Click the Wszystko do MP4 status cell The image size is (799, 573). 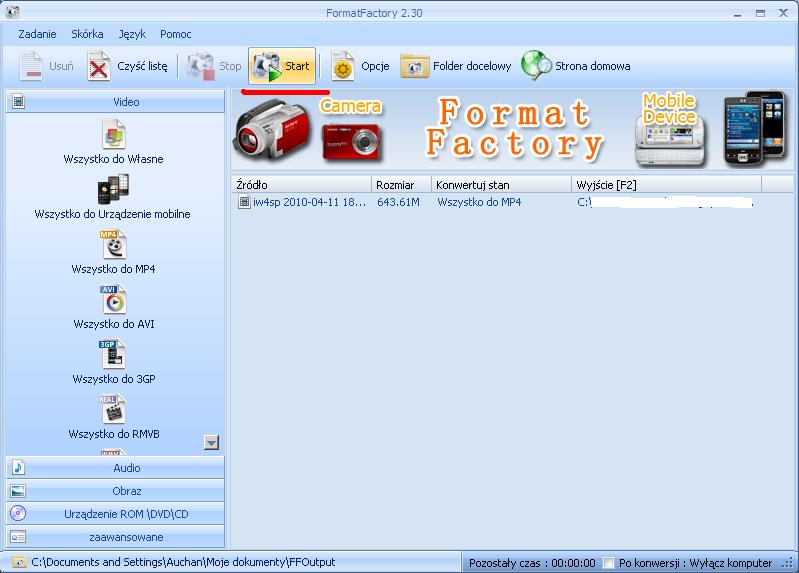coord(479,202)
